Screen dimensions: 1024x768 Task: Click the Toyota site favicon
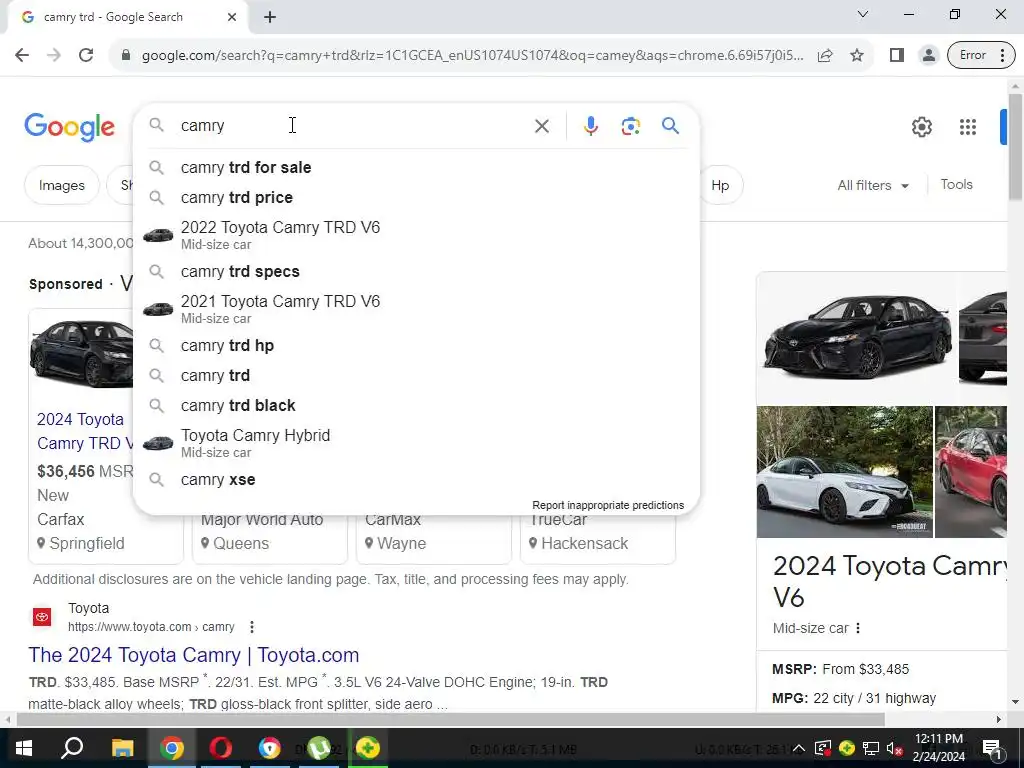[42, 616]
